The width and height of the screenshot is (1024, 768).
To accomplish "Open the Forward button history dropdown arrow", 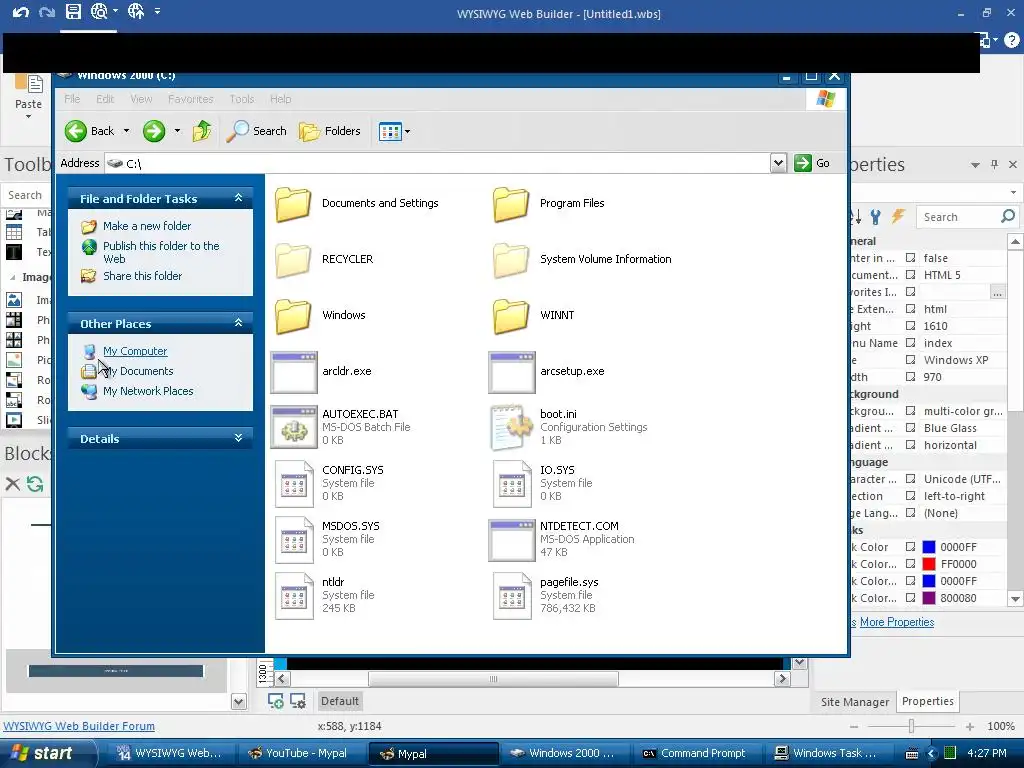I will coord(177,131).
